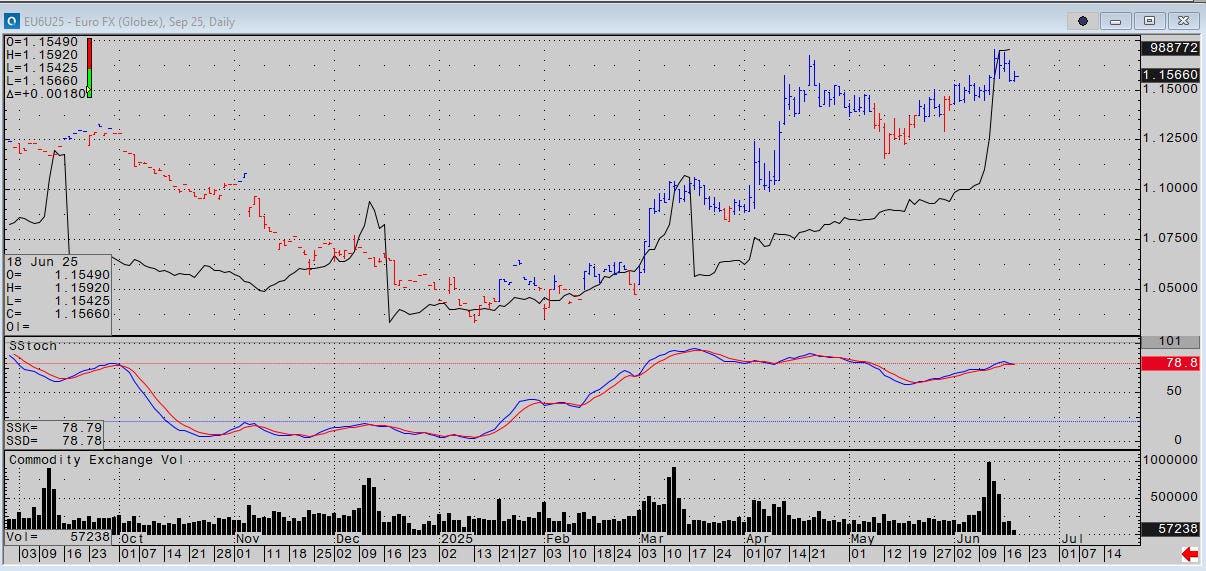Click the '1.15000' price axis label
This screenshot has height=571, width=1206.
1171,88
